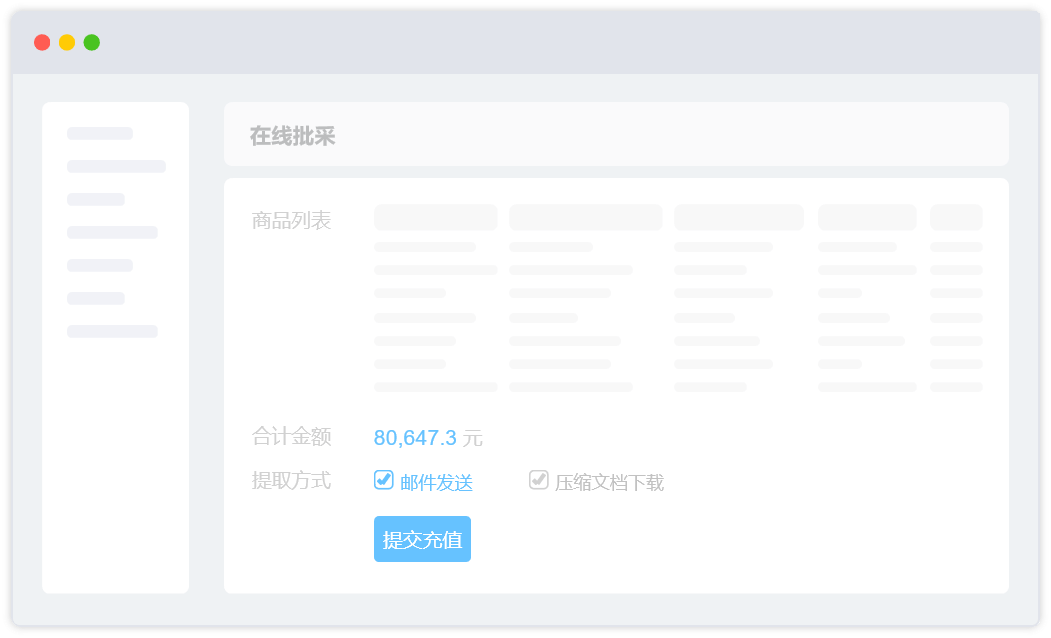Open the fourth sidebar menu placeholder

(x=112, y=232)
